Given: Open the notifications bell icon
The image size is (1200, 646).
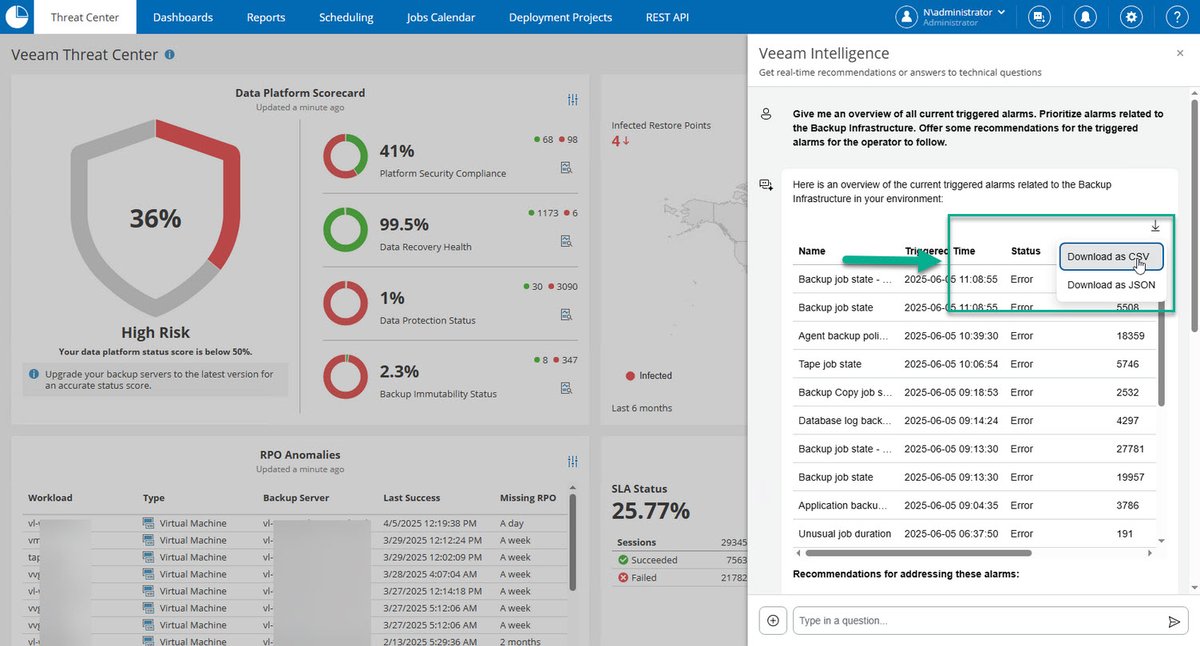Looking at the screenshot, I should click(1084, 17).
